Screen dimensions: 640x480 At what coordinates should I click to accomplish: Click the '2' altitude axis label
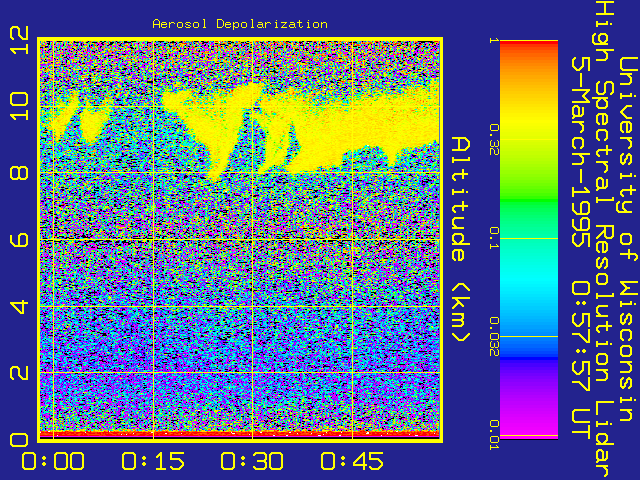(19, 373)
